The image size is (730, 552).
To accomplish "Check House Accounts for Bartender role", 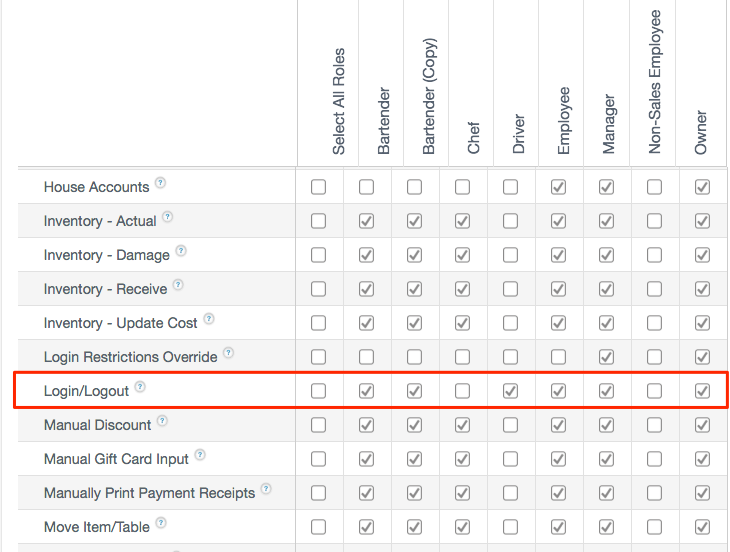I will click(366, 187).
